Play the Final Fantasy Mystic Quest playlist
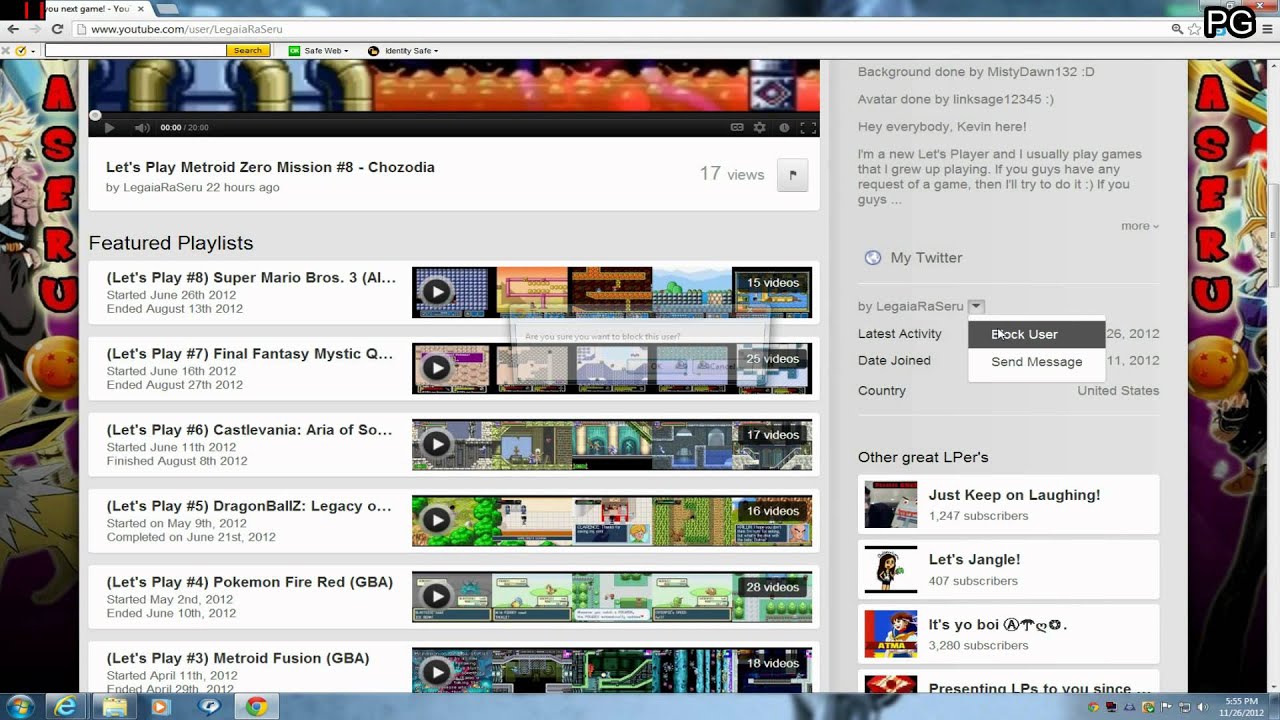This screenshot has height=720, width=1280. pyautogui.click(x=436, y=368)
